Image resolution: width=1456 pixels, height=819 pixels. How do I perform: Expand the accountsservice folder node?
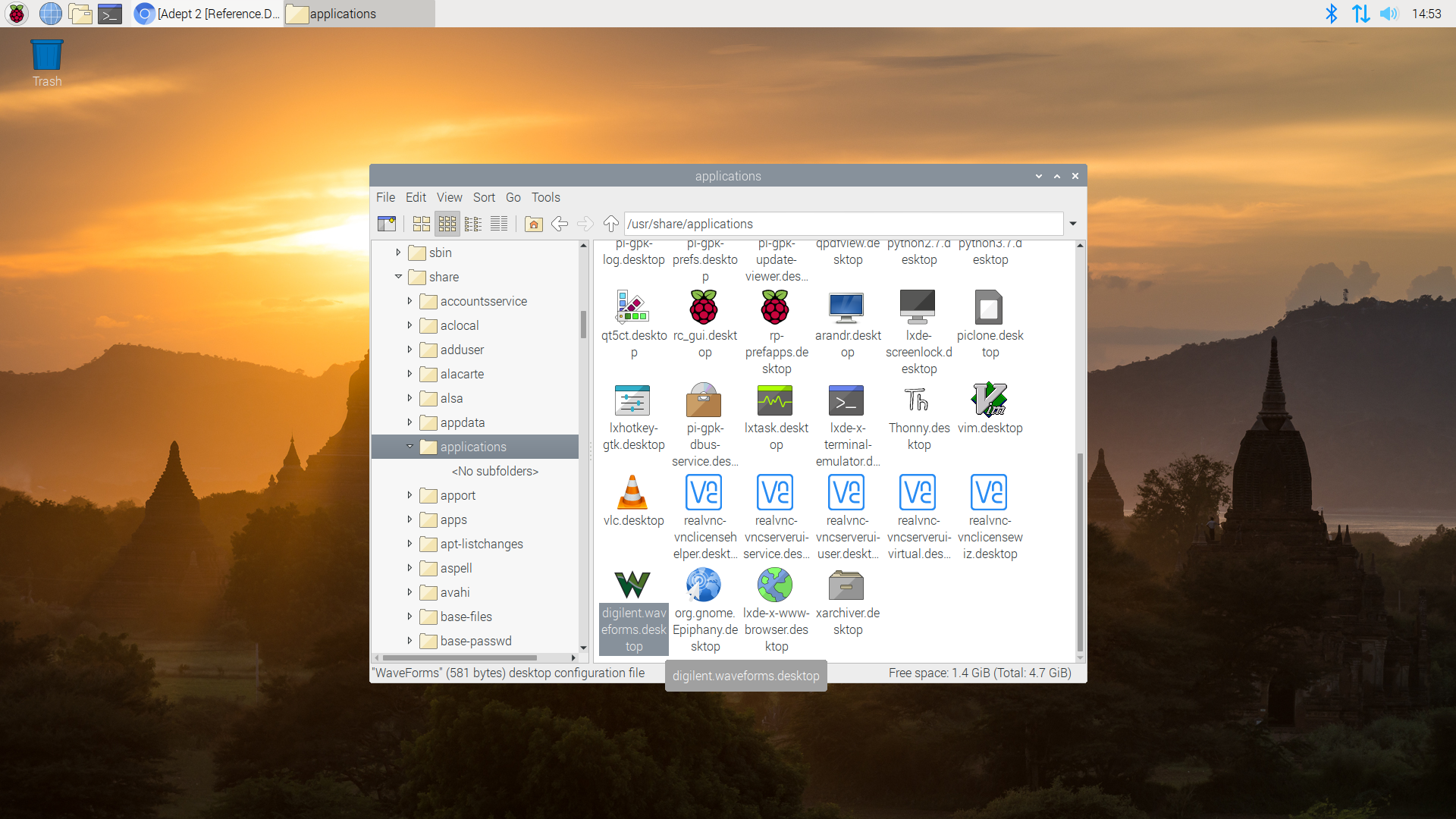(409, 301)
